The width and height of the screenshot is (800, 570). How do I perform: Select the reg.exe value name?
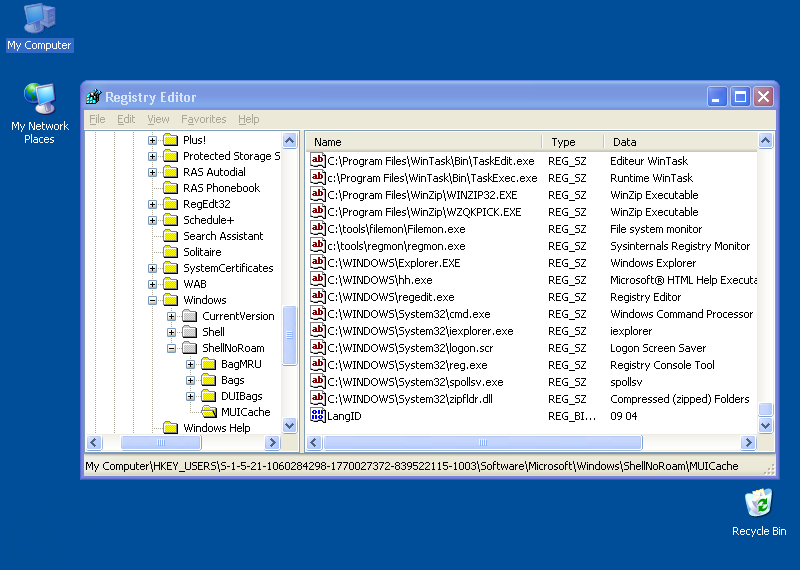point(407,365)
